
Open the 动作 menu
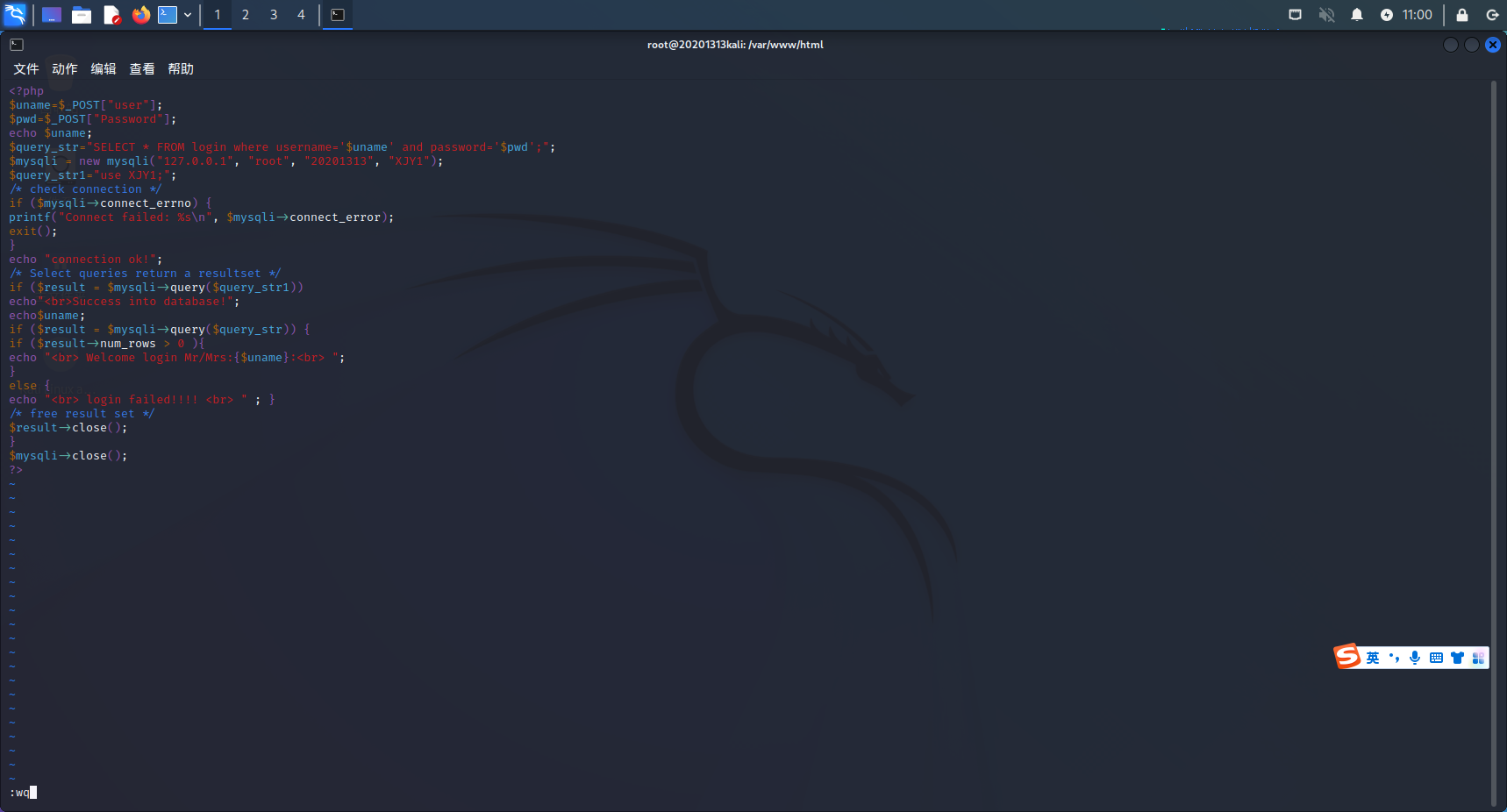(65, 69)
